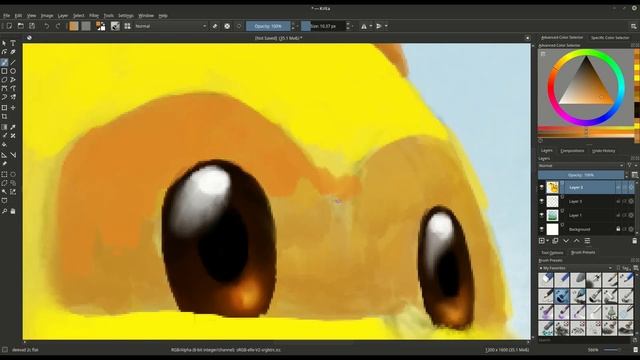Increase brush size with spinner arrow
The height and width of the screenshot is (360, 640).
pos(348,24)
